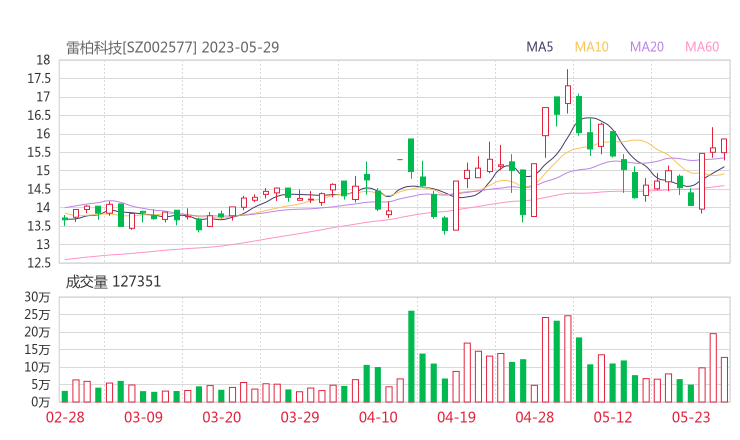Screen dimensions: 740x440
Task: Click the 25万 volume axis label
Action: tap(37, 314)
